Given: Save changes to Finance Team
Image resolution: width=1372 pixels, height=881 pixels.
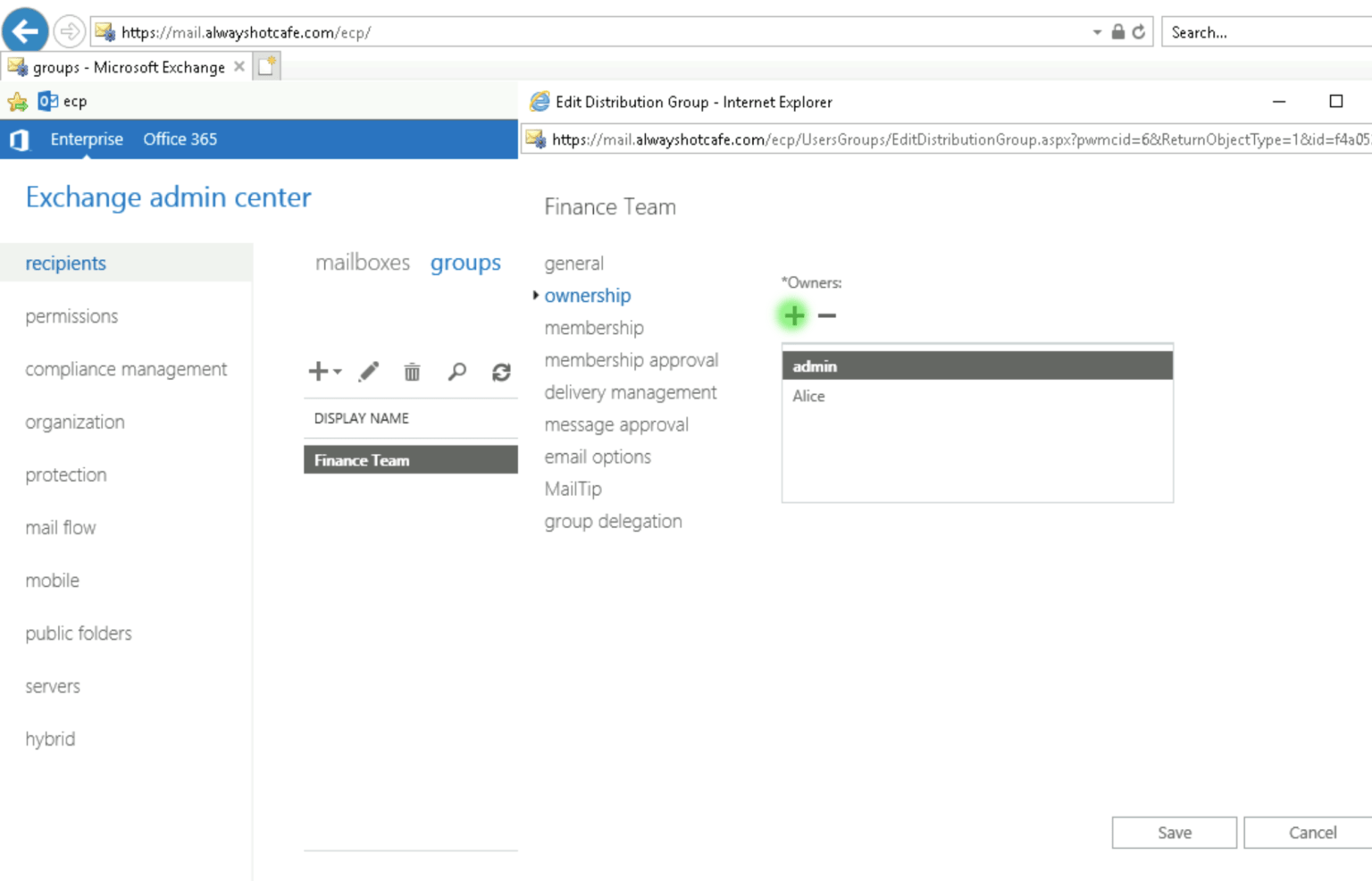Looking at the screenshot, I should [x=1174, y=832].
